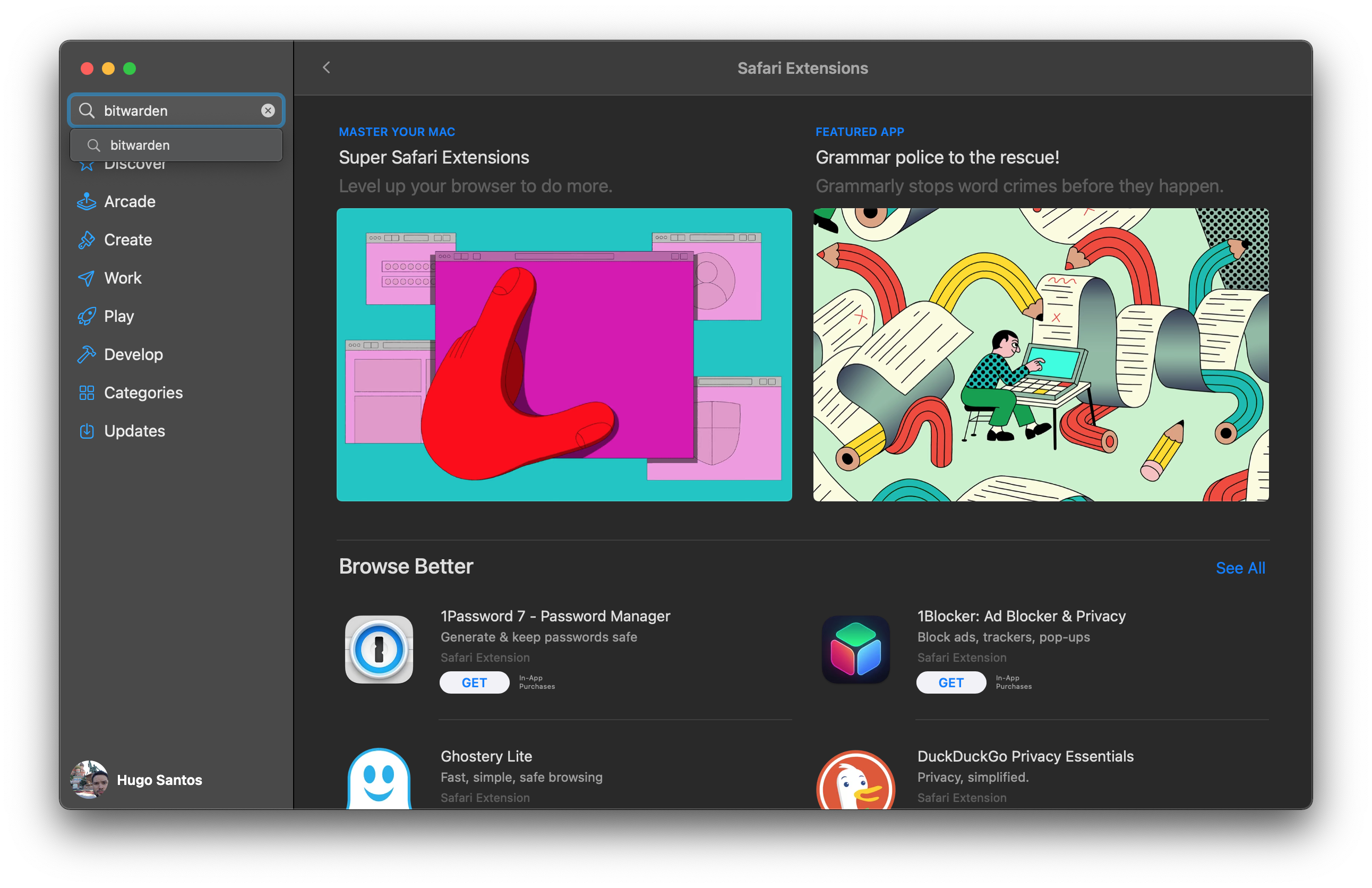Open the 1Password 7 app icon

379,650
